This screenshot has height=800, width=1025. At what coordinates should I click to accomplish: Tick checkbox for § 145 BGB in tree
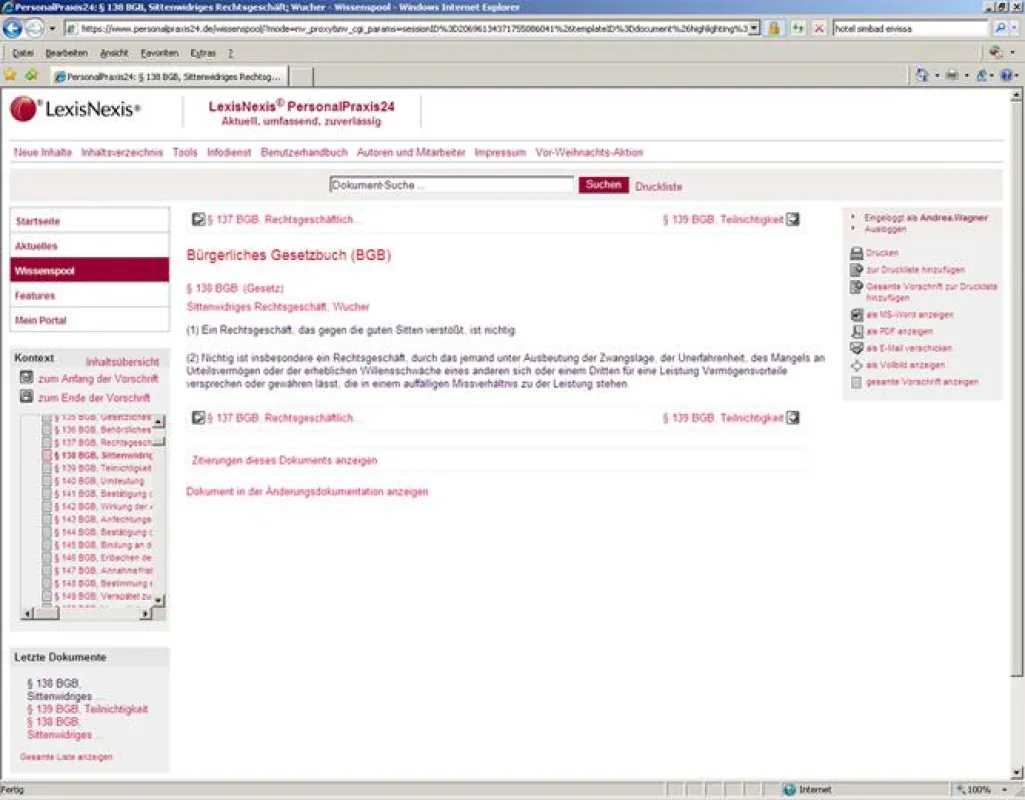pos(46,545)
